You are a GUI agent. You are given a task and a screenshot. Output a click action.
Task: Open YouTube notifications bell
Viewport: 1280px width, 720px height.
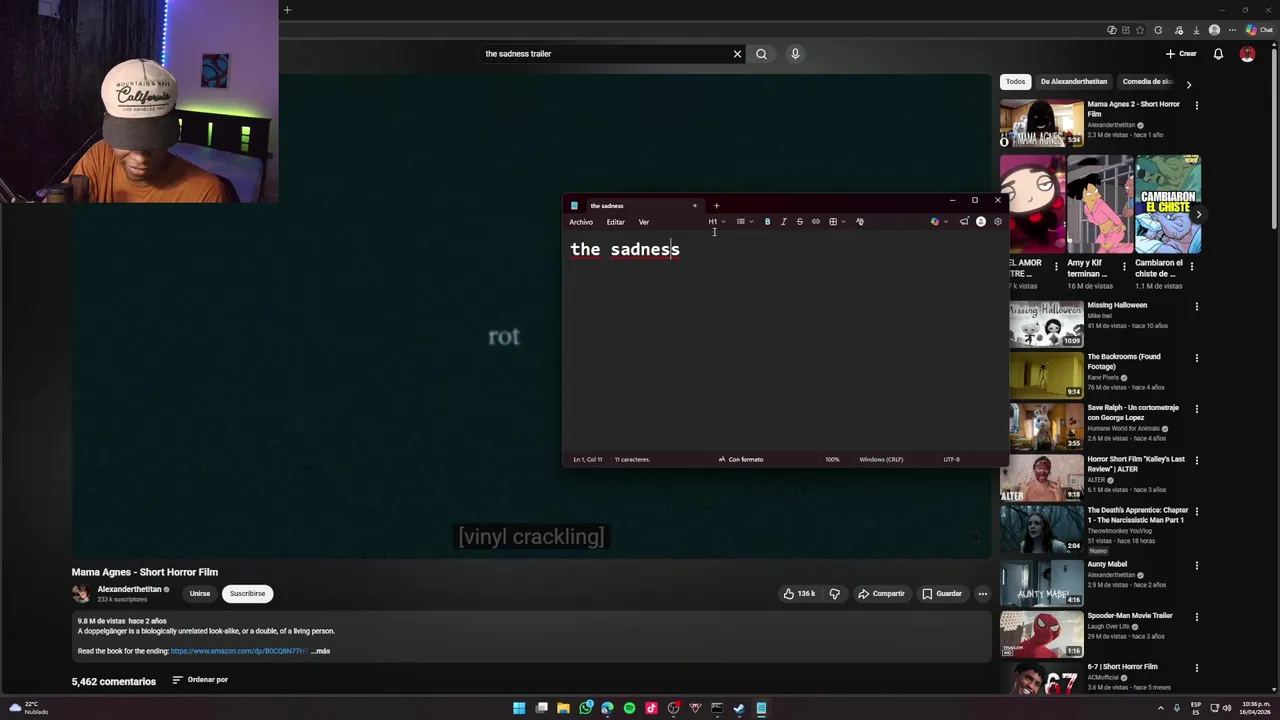click(1218, 54)
